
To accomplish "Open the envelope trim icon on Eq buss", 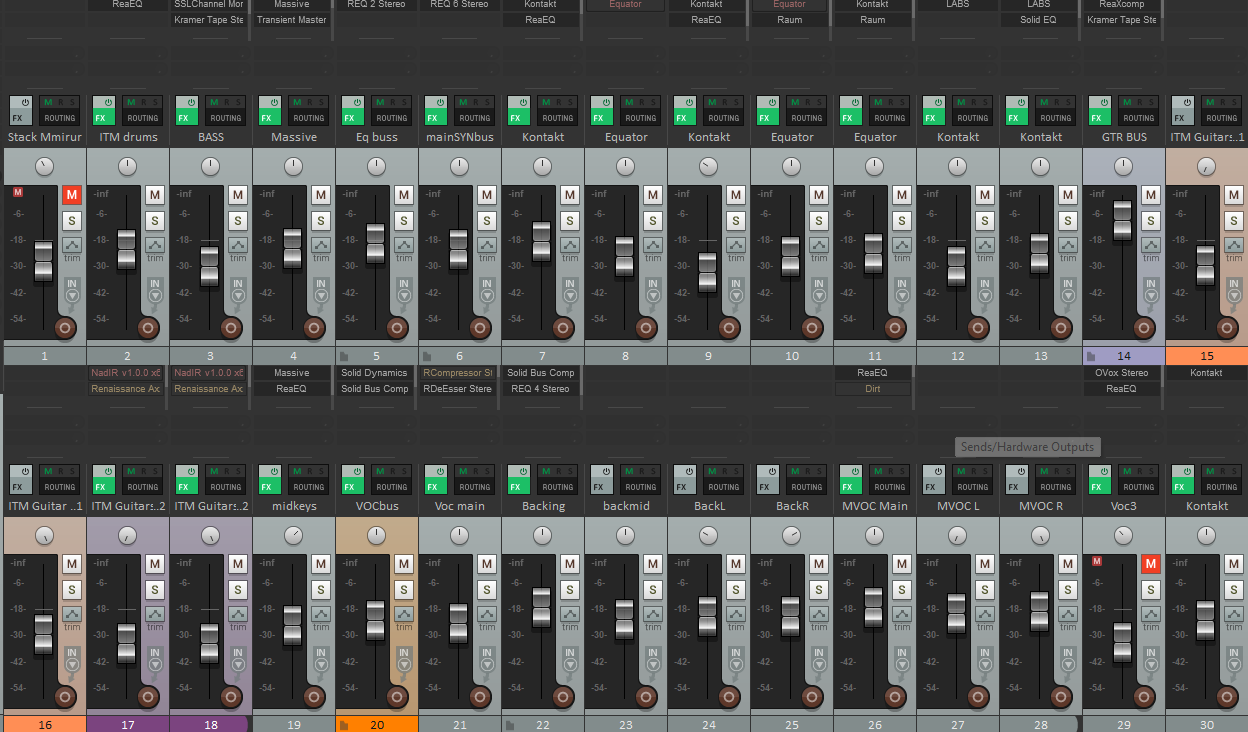I will tap(403, 245).
